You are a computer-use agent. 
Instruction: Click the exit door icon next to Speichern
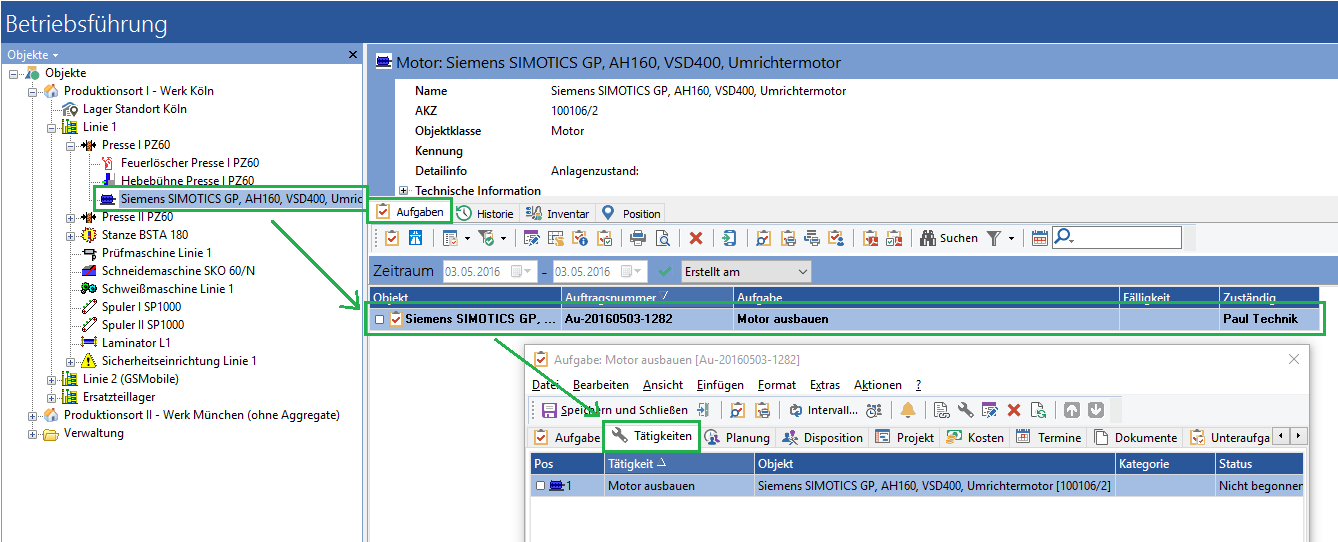[x=704, y=410]
